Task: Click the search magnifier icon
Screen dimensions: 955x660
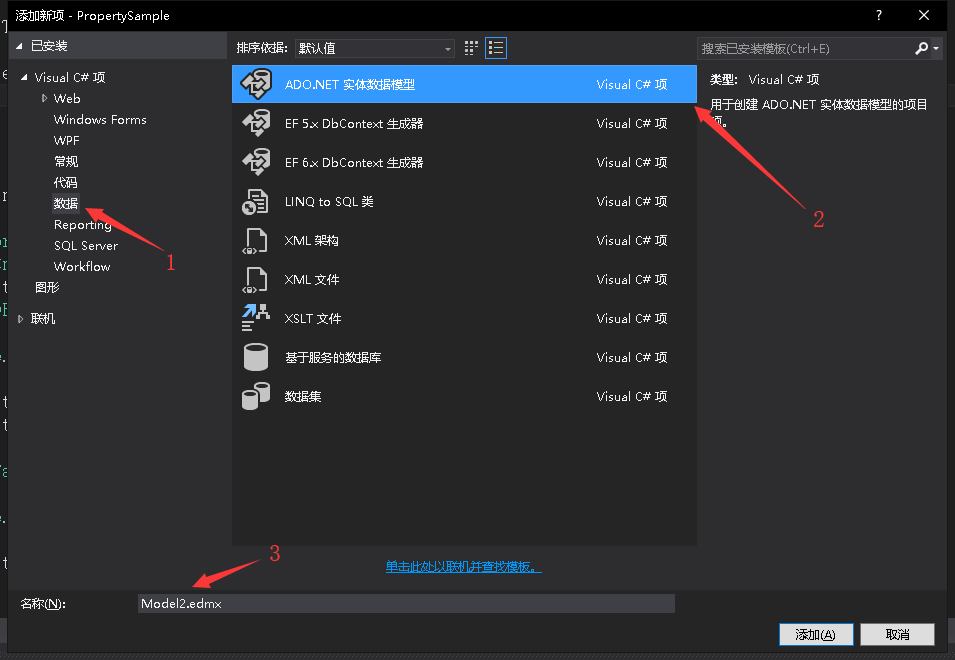Action: (x=921, y=48)
